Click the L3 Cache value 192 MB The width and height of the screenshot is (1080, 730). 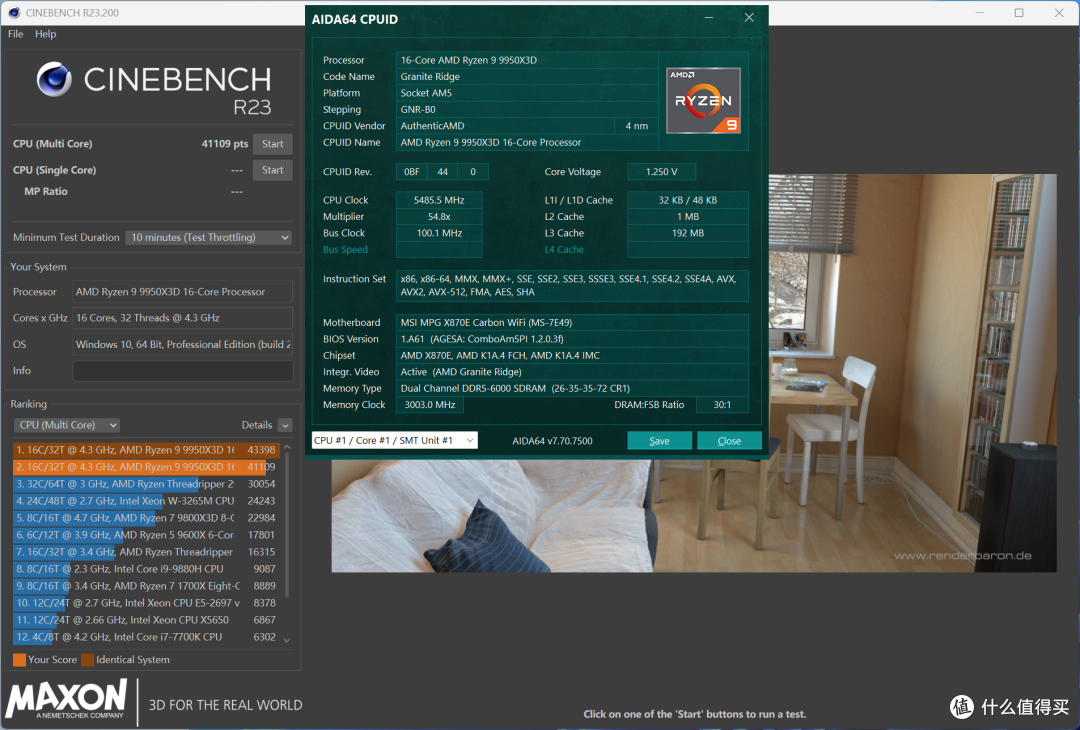687,233
